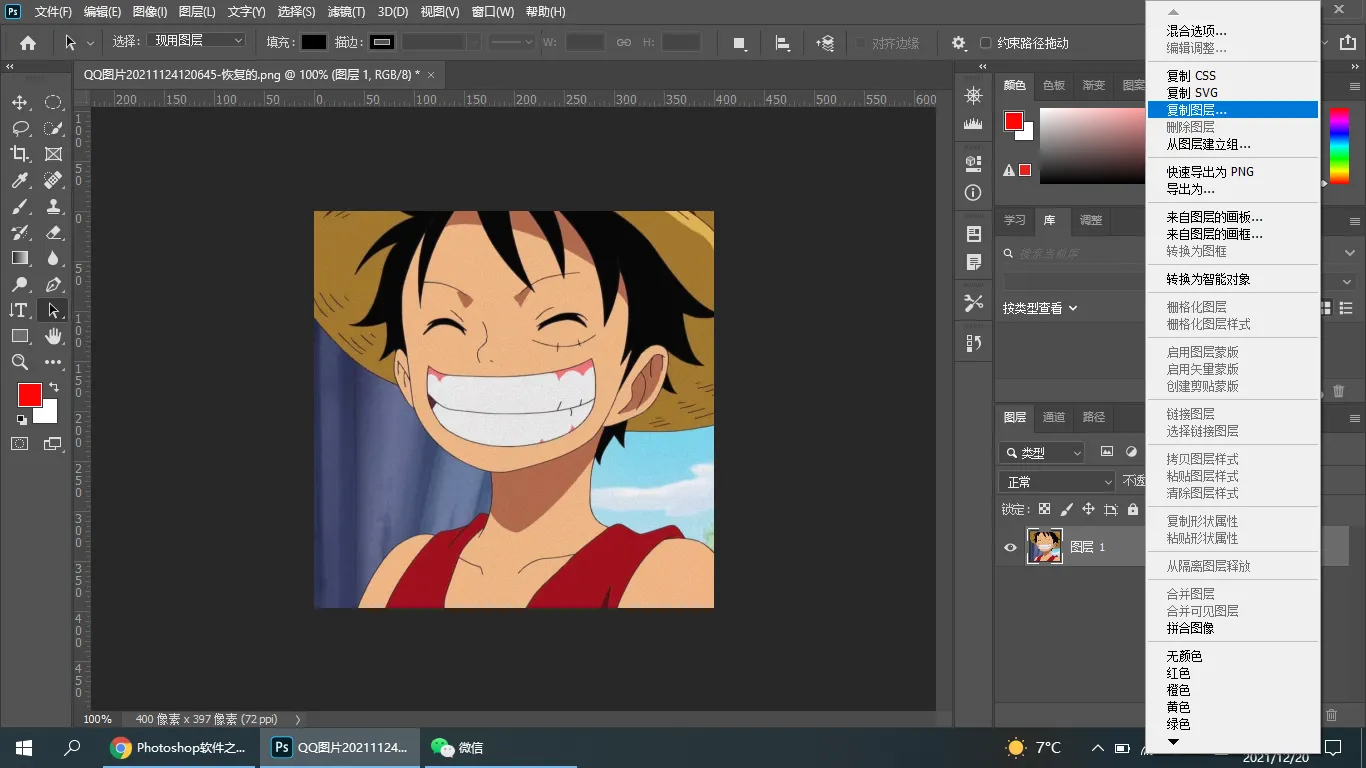Select the Move tool
Screen dimensions: 1366x768
(x=20, y=102)
